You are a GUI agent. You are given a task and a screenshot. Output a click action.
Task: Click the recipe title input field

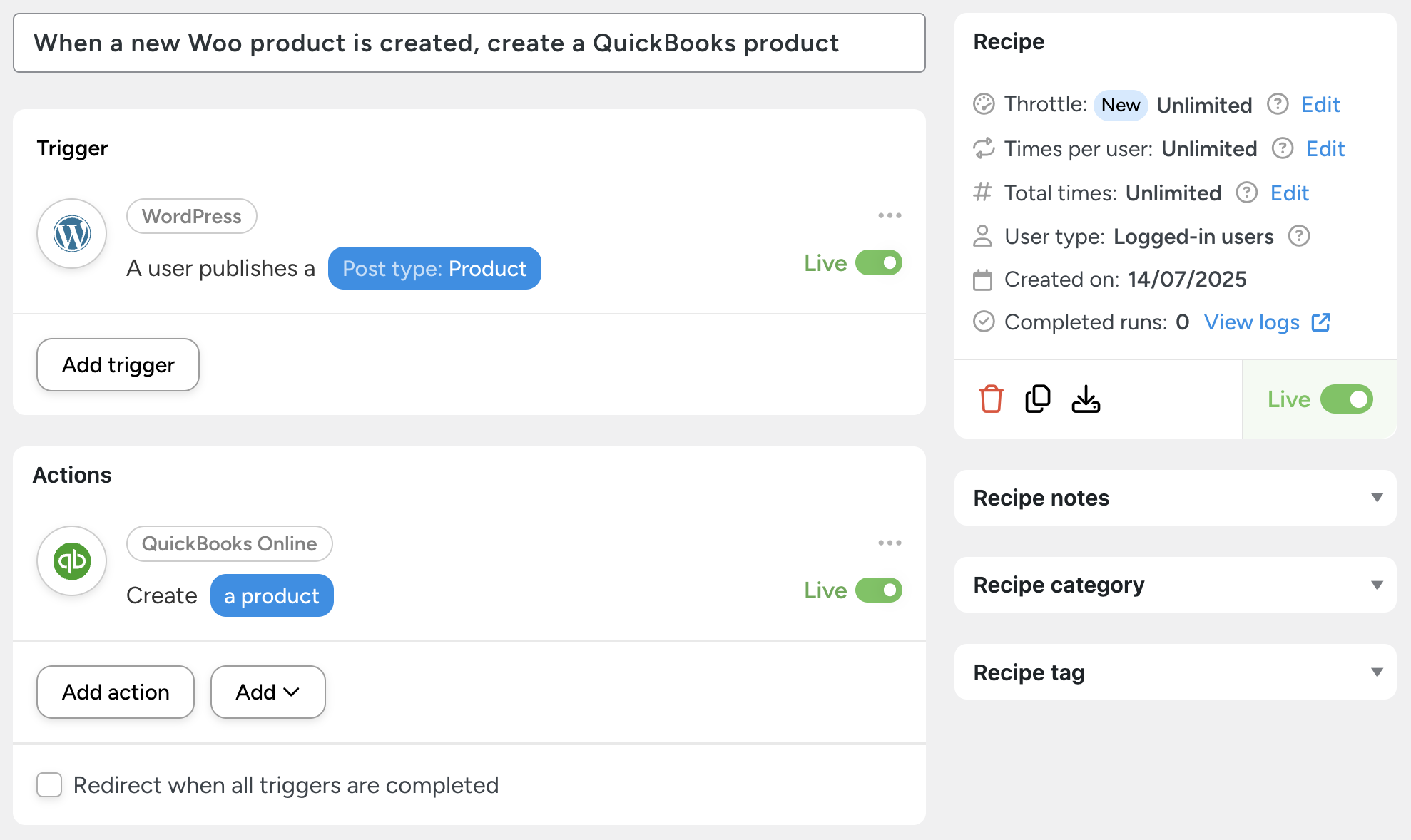tap(469, 43)
